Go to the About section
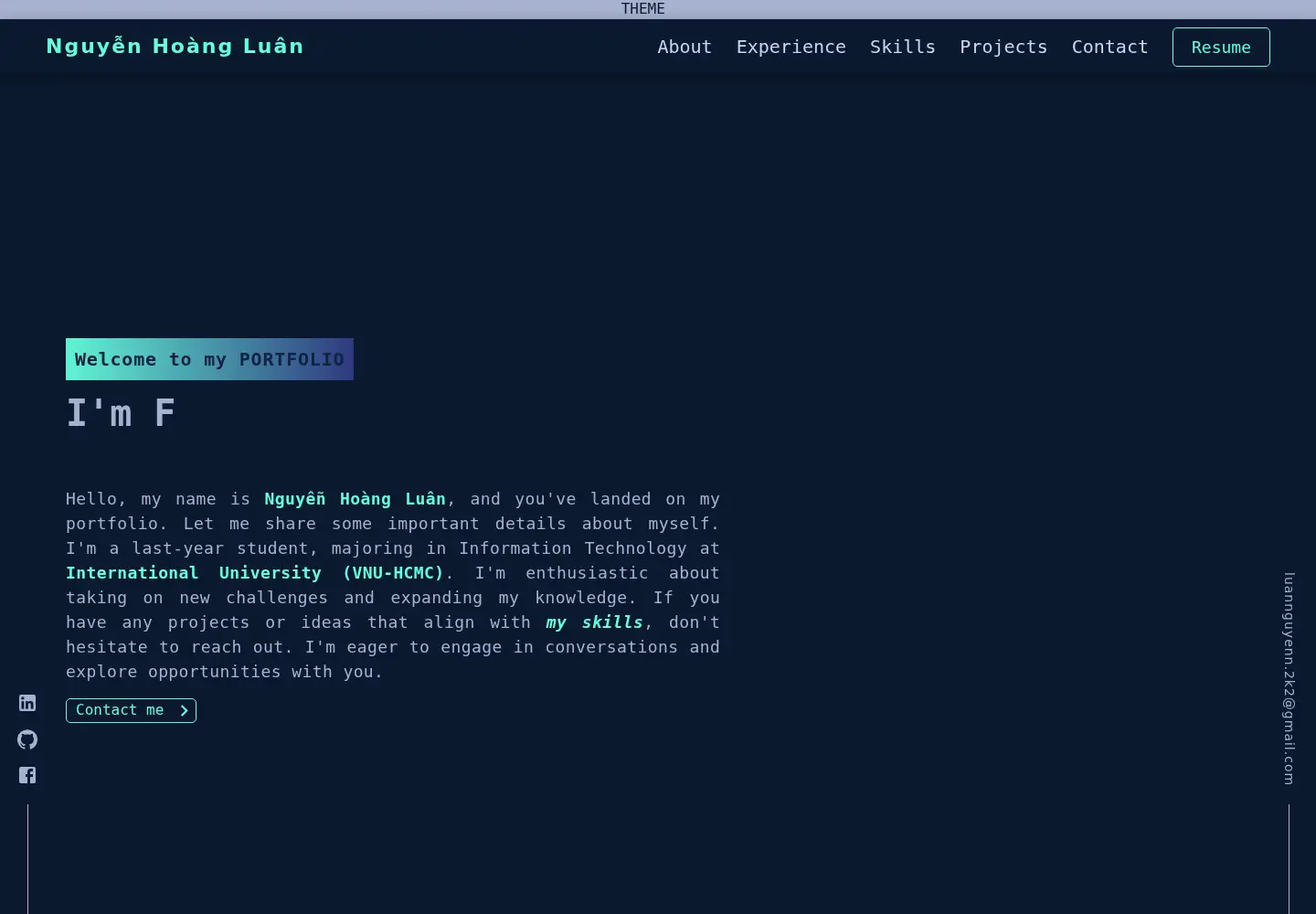The image size is (1316, 914). tap(685, 47)
